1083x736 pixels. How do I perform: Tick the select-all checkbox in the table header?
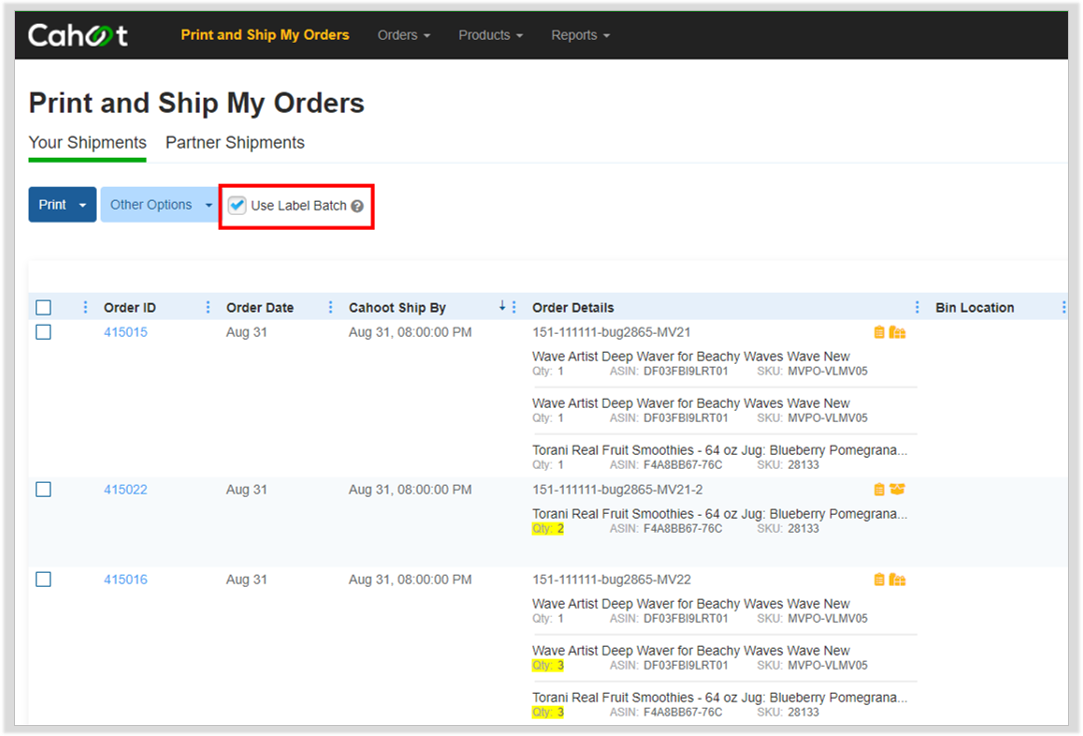point(44,307)
